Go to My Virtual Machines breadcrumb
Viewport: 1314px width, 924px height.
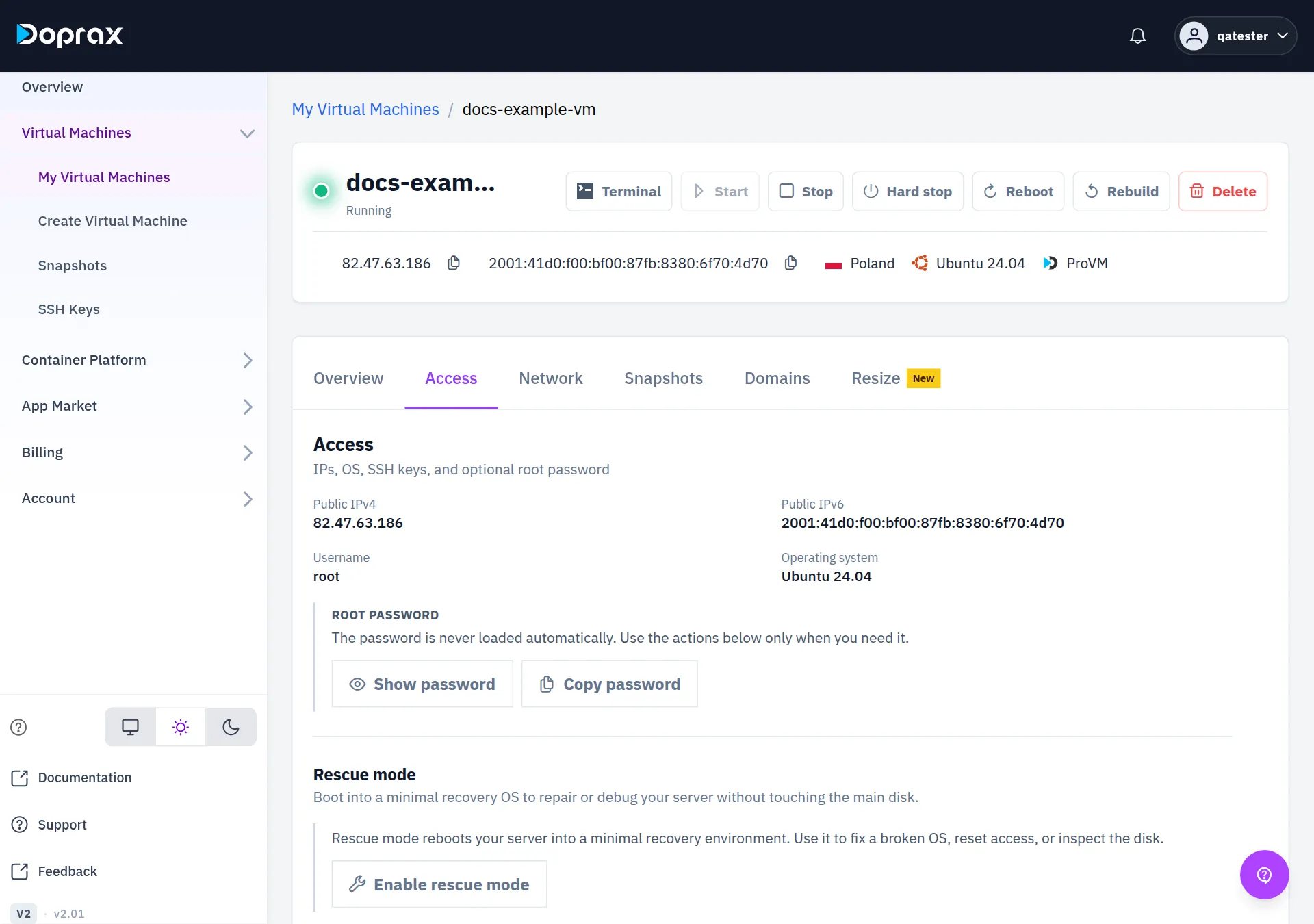(365, 110)
